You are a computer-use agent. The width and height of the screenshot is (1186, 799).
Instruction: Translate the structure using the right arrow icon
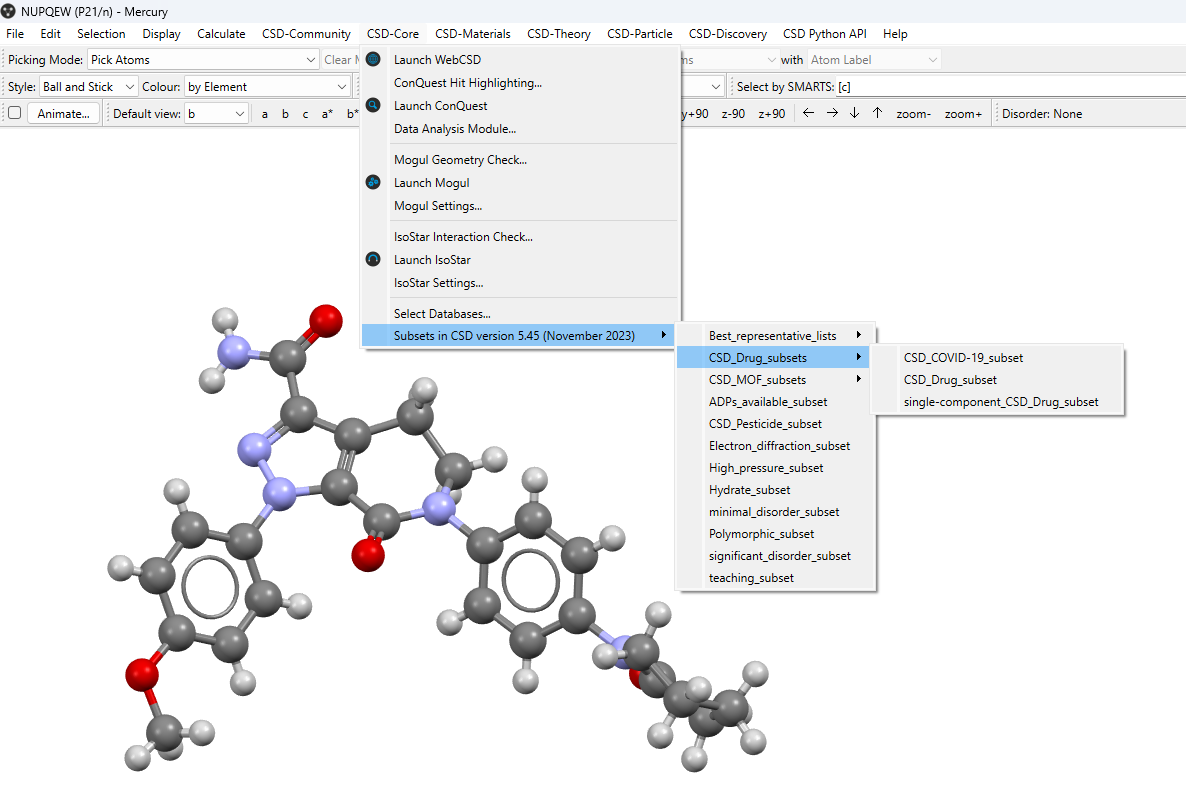click(x=831, y=113)
